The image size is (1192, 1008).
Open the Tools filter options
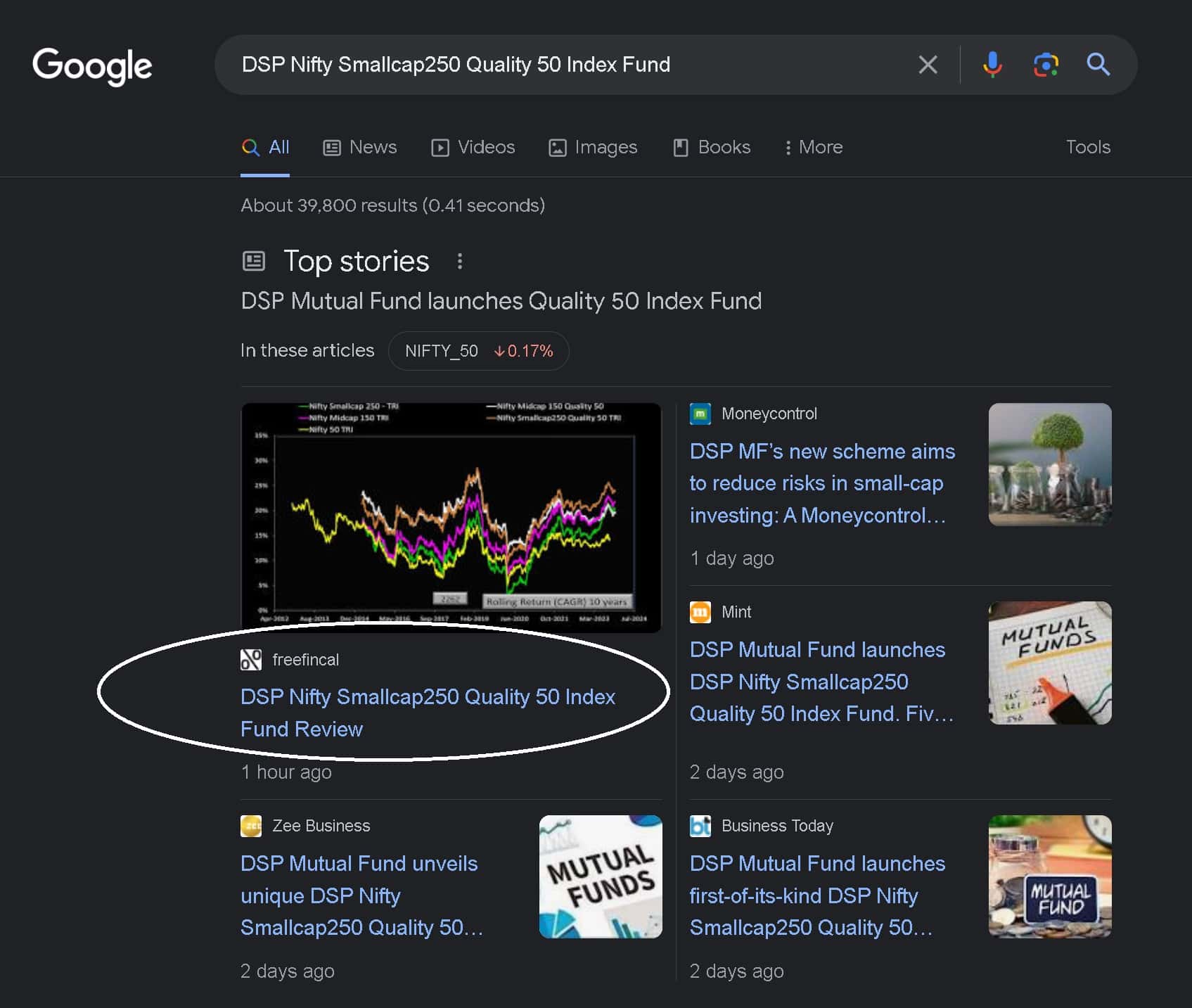click(x=1088, y=147)
